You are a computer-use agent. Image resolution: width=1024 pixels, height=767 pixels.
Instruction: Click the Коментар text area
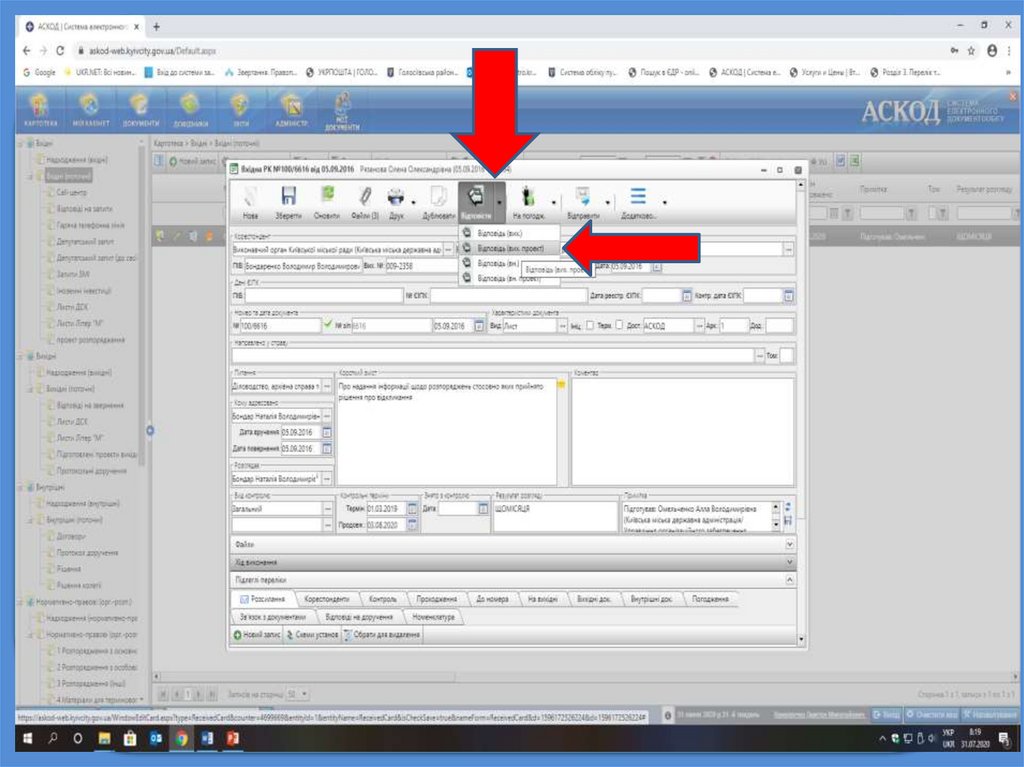(682, 431)
